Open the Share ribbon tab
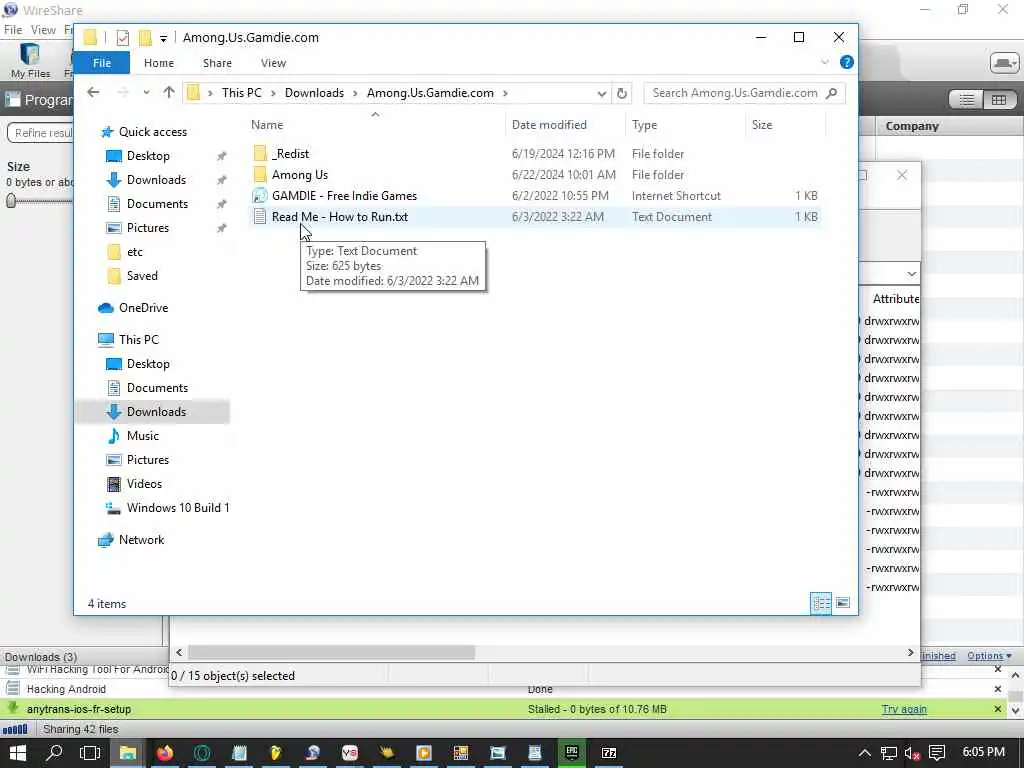 217,63
